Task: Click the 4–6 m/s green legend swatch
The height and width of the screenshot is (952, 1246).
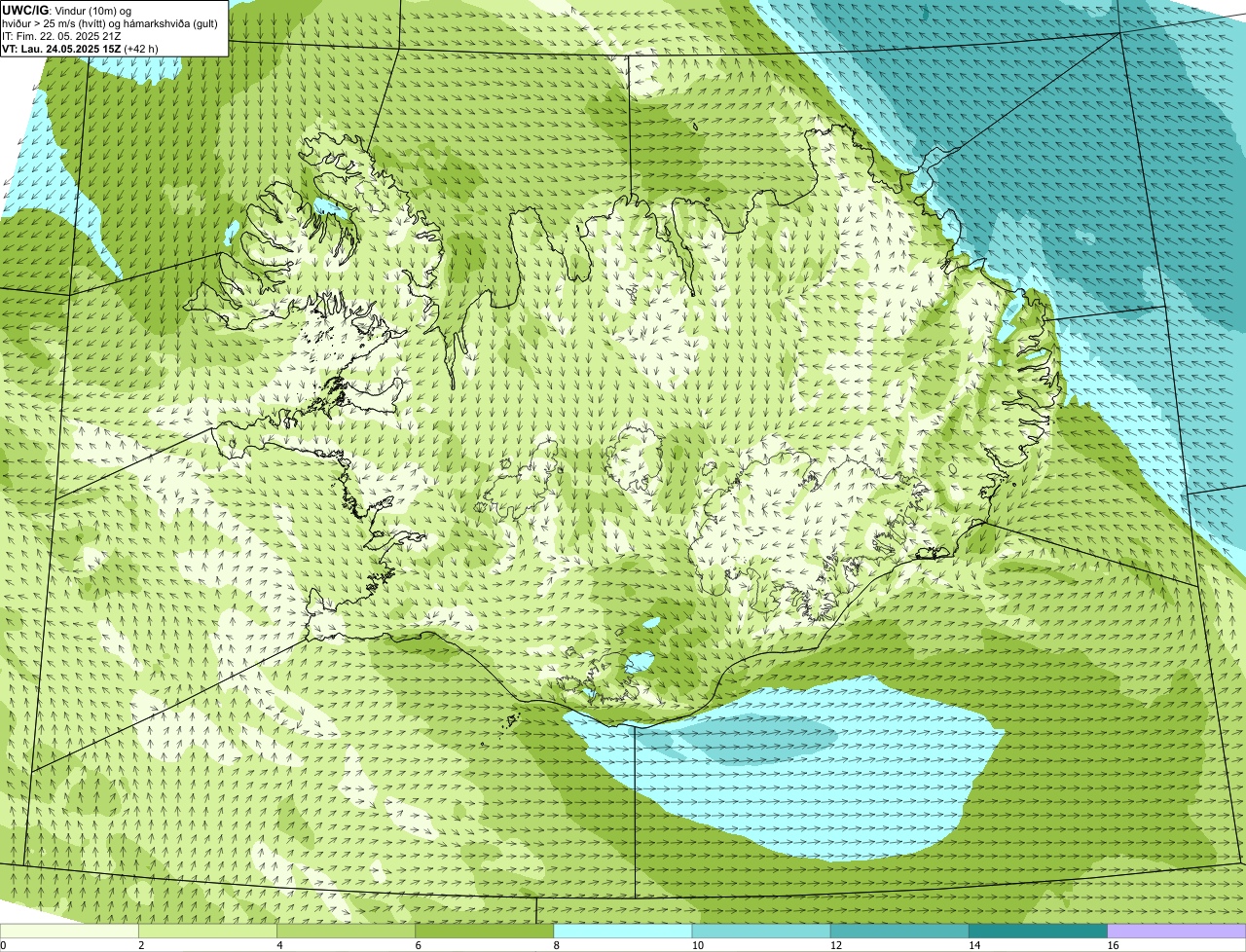Action: tap(346, 931)
